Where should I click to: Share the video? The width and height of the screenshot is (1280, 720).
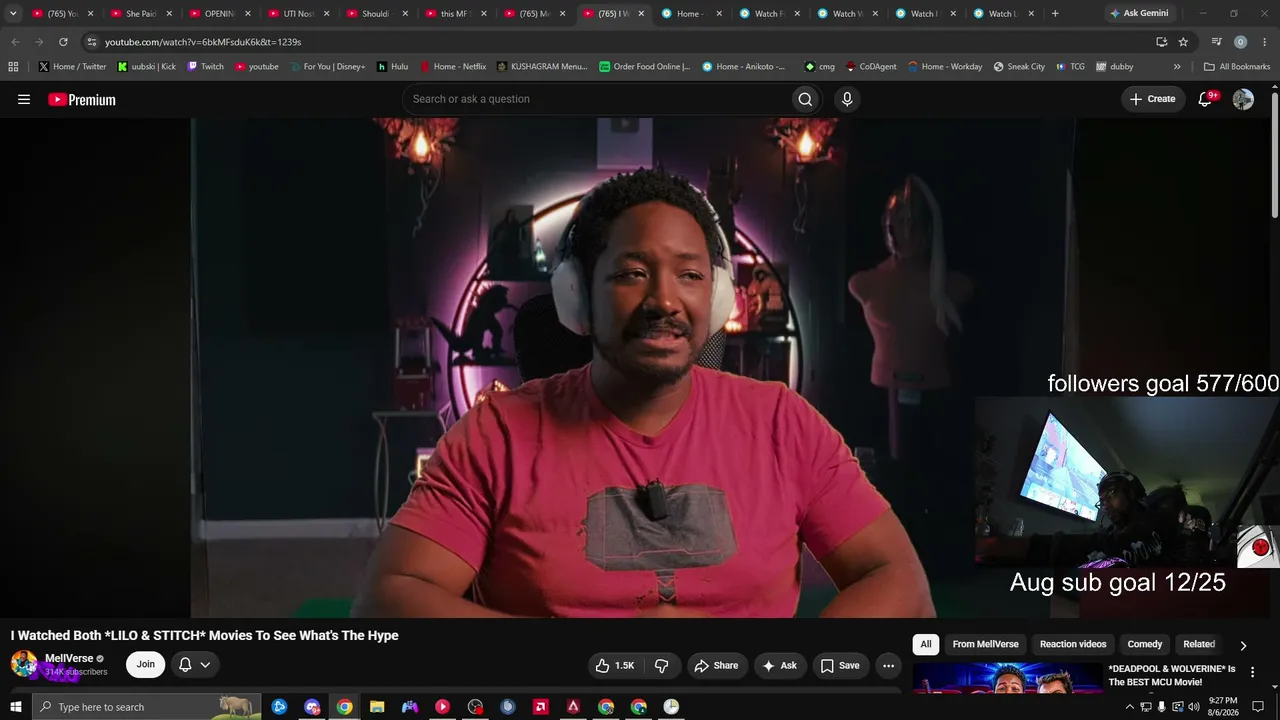(716, 665)
